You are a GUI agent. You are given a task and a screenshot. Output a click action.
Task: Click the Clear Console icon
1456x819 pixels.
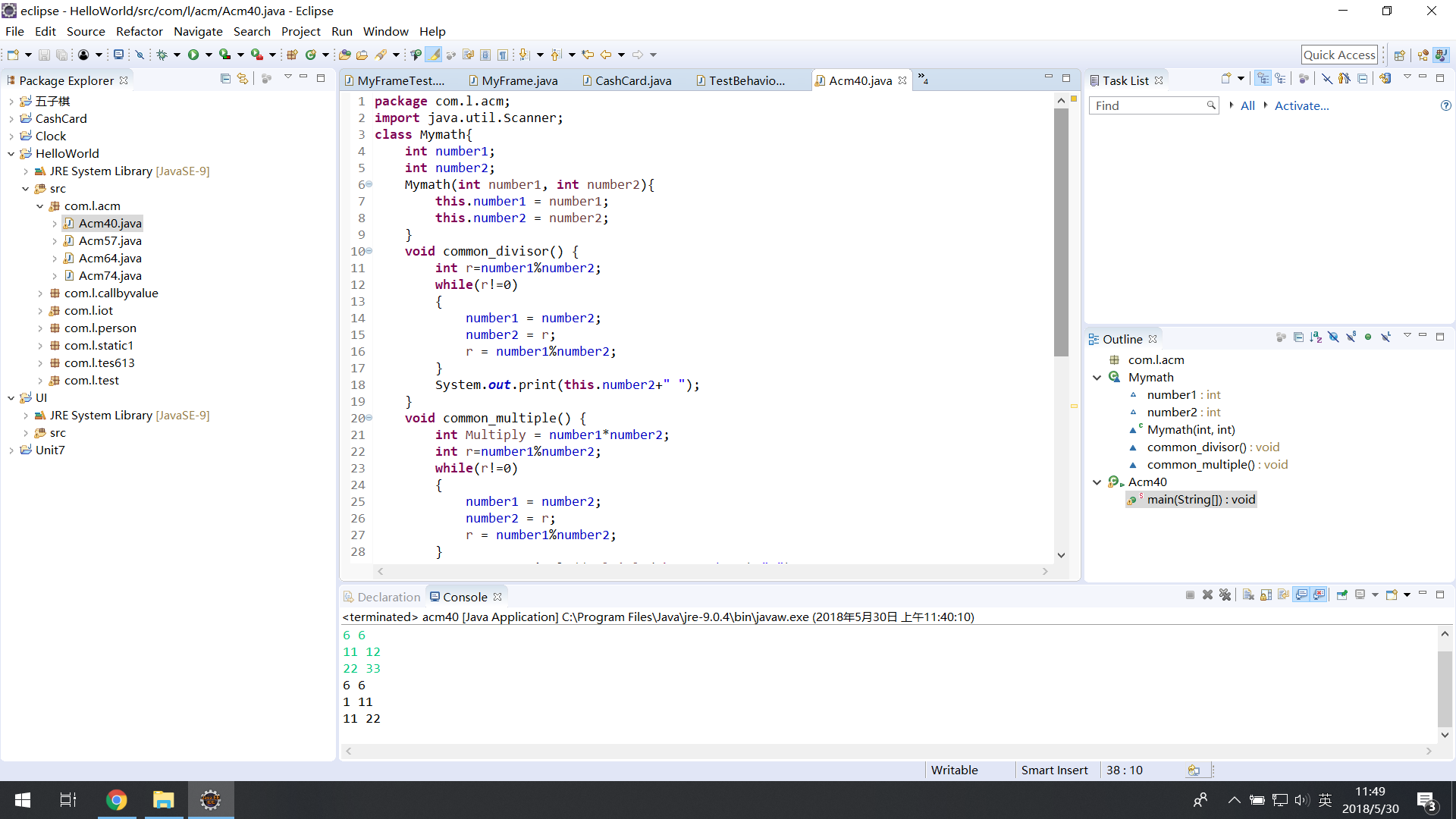pos(1248,595)
